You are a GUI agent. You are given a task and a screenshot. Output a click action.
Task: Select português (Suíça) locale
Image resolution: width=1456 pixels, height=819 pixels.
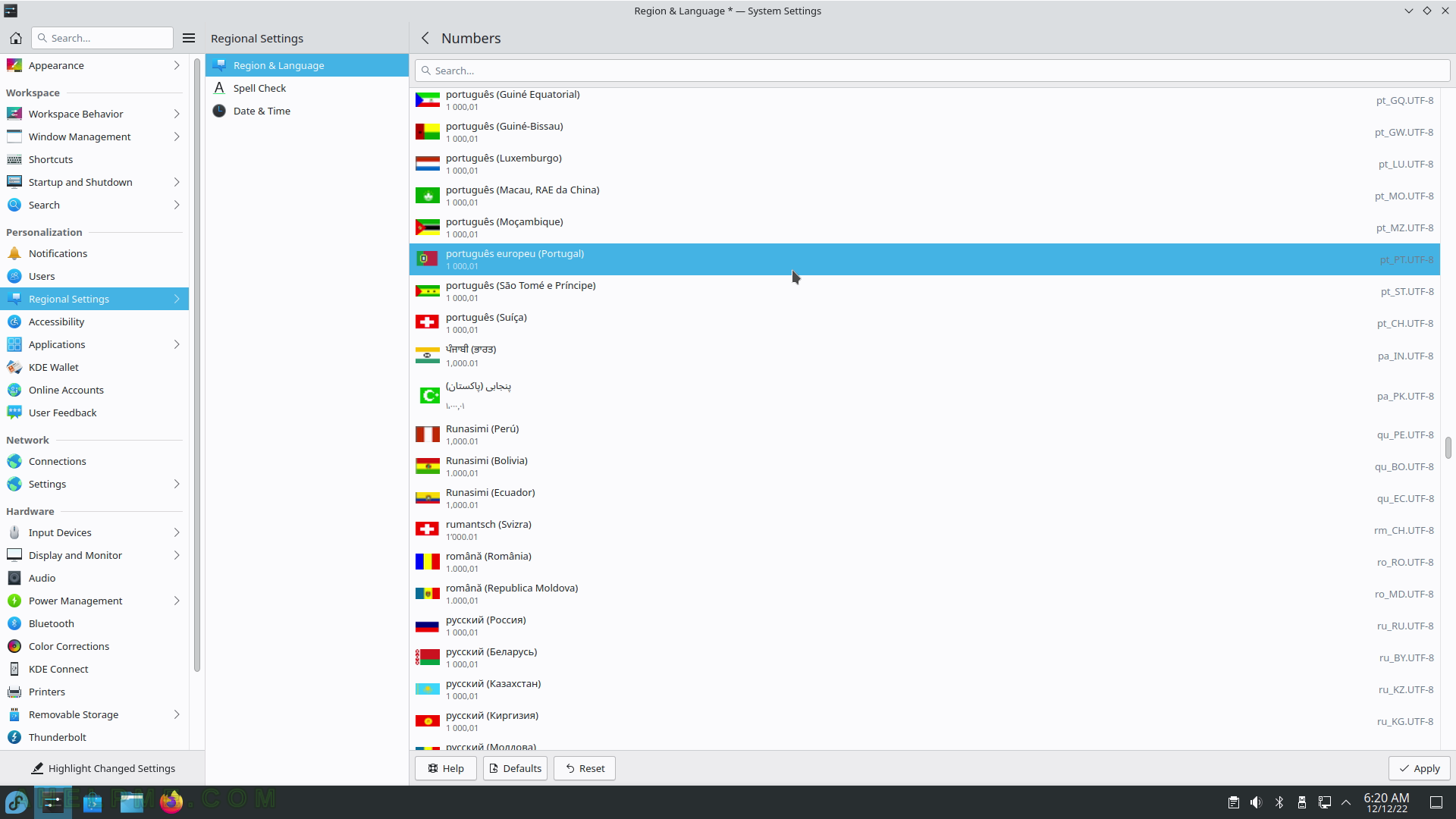point(924,323)
